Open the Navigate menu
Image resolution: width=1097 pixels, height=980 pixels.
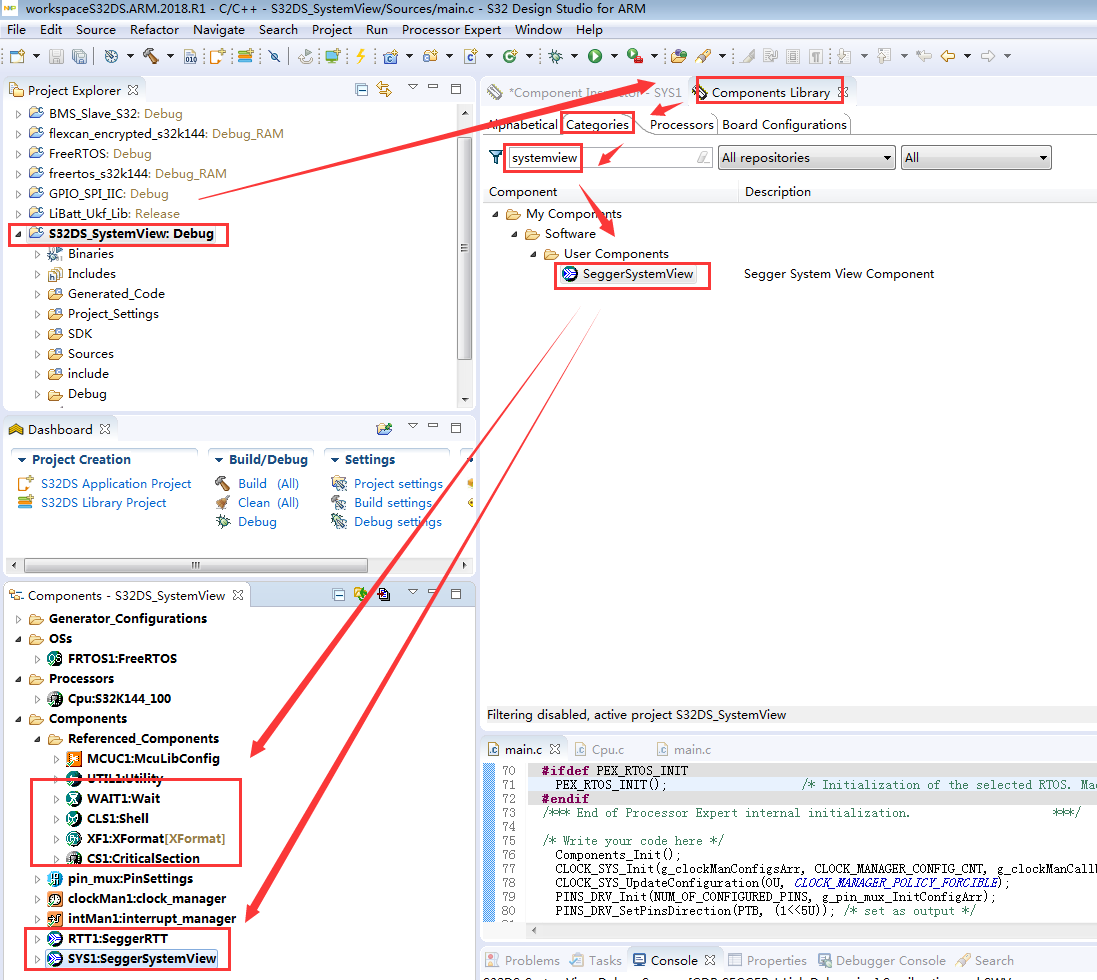tap(218, 29)
